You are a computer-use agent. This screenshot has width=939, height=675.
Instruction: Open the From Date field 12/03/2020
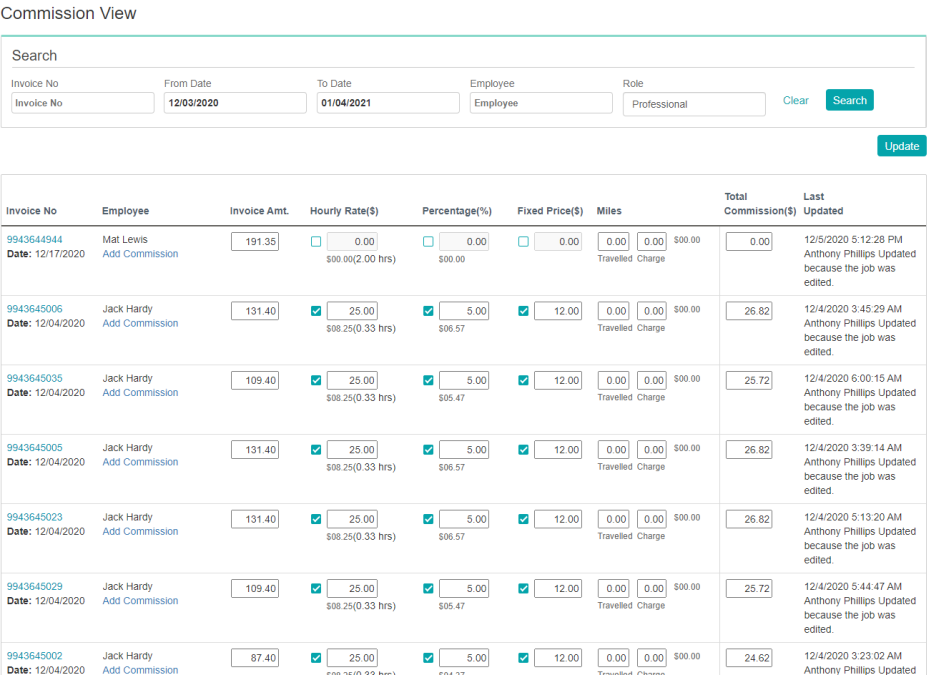[x=234, y=103]
